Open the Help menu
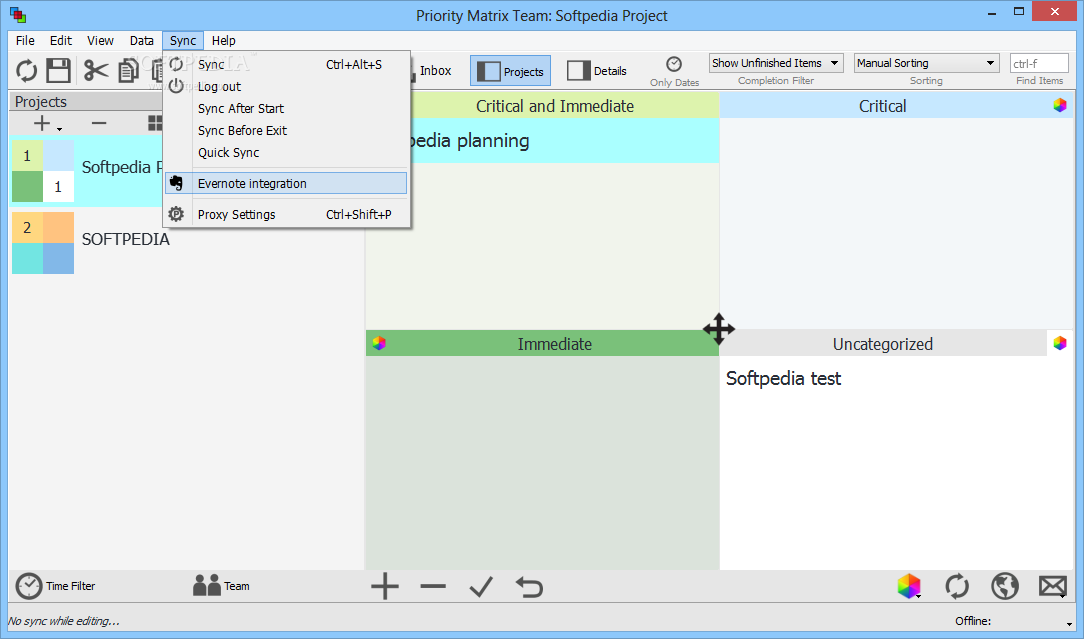 tap(223, 41)
